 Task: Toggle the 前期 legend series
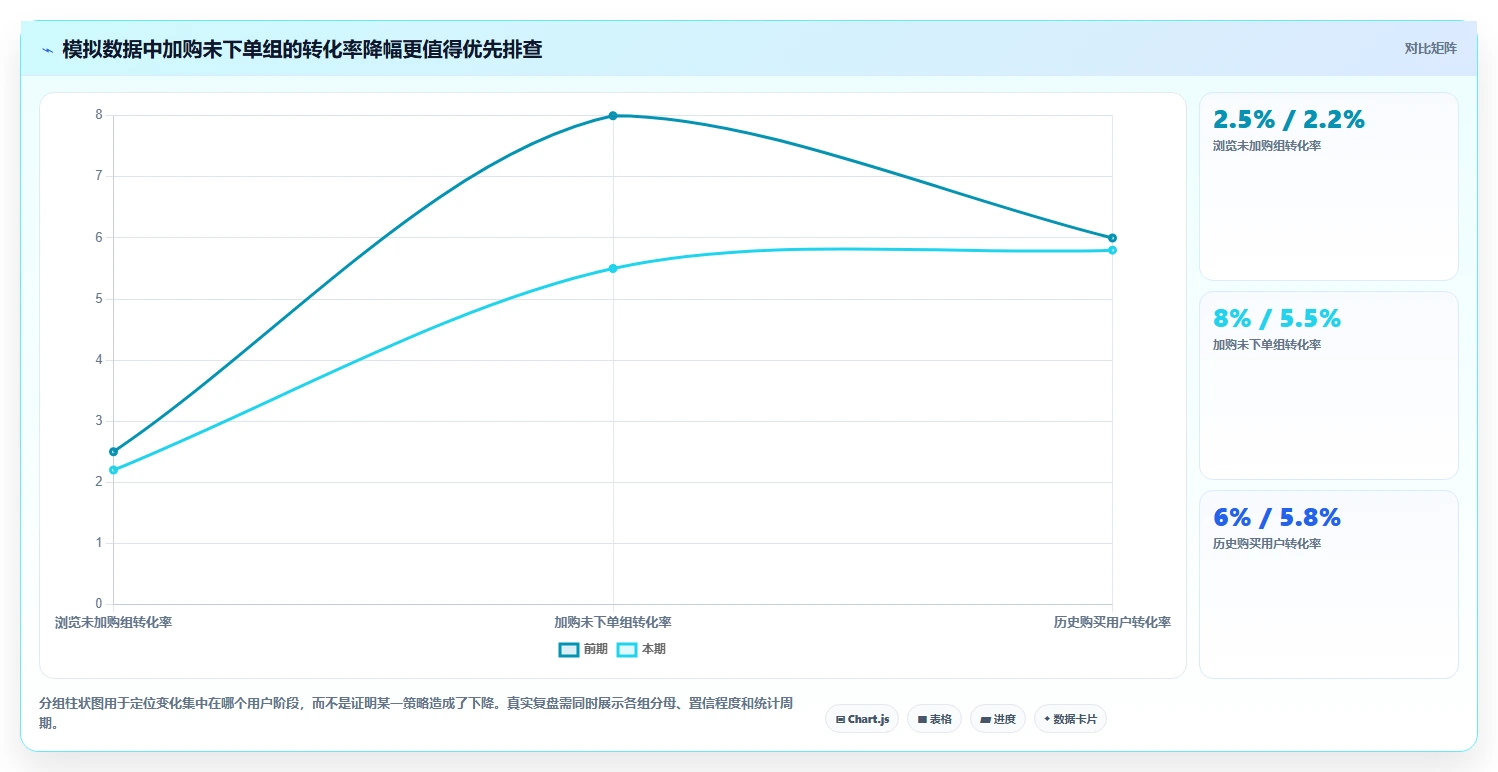click(x=583, y=649)
